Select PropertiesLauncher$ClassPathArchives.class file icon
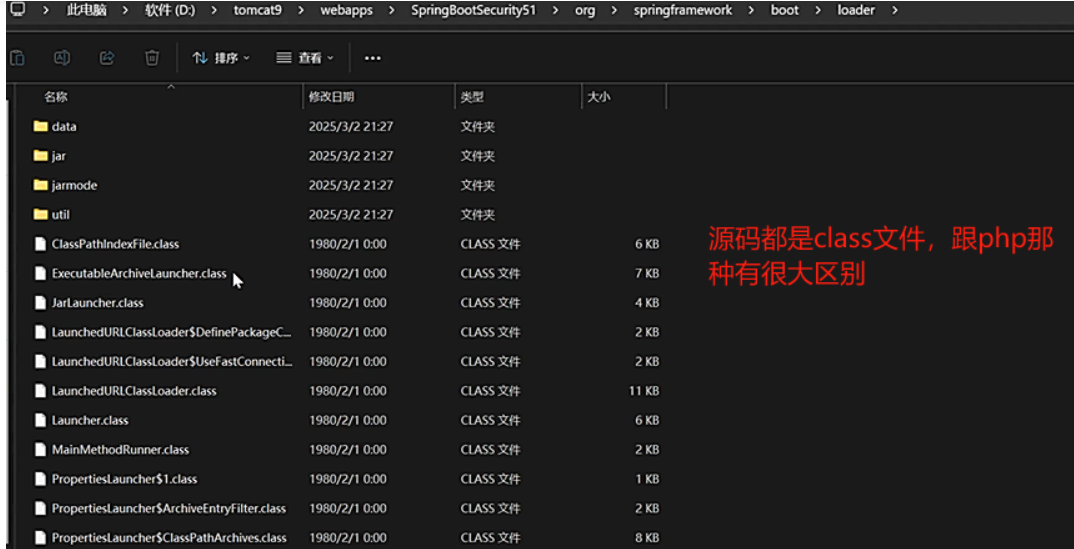Viewport: 1074px width, 549px height. coord(41,538)
